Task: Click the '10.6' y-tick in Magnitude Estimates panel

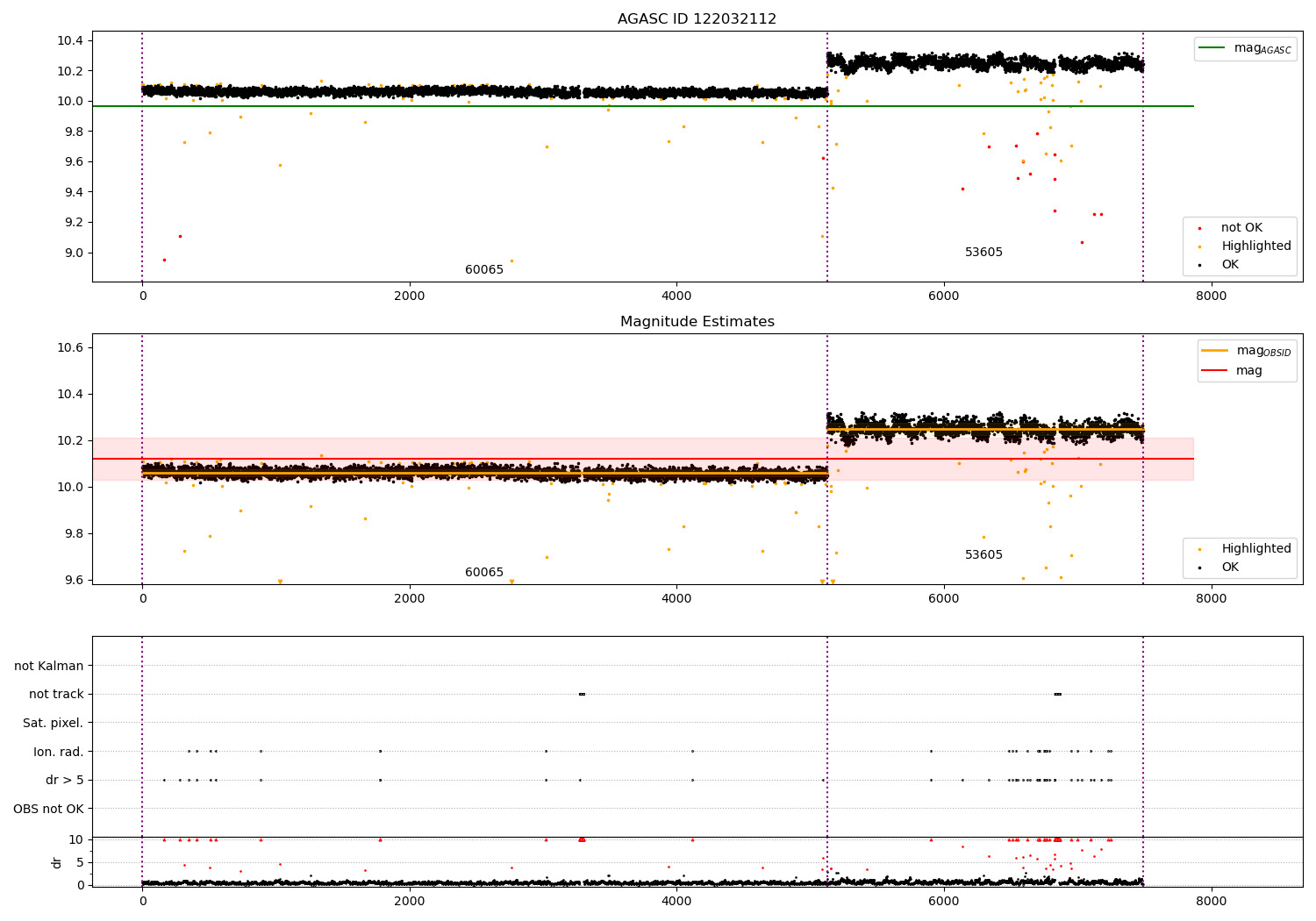Action: 70,348
